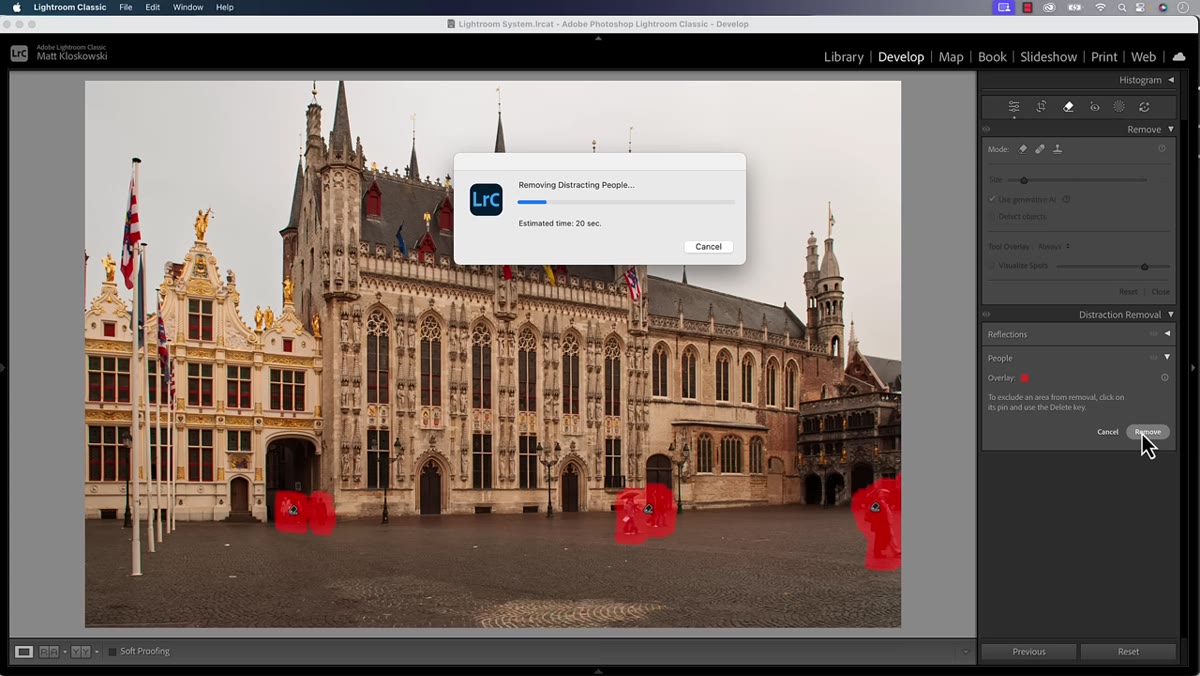Collapse the People section
The height and width of the screenshot is (676, 1200).
(x=1167, y=358)
